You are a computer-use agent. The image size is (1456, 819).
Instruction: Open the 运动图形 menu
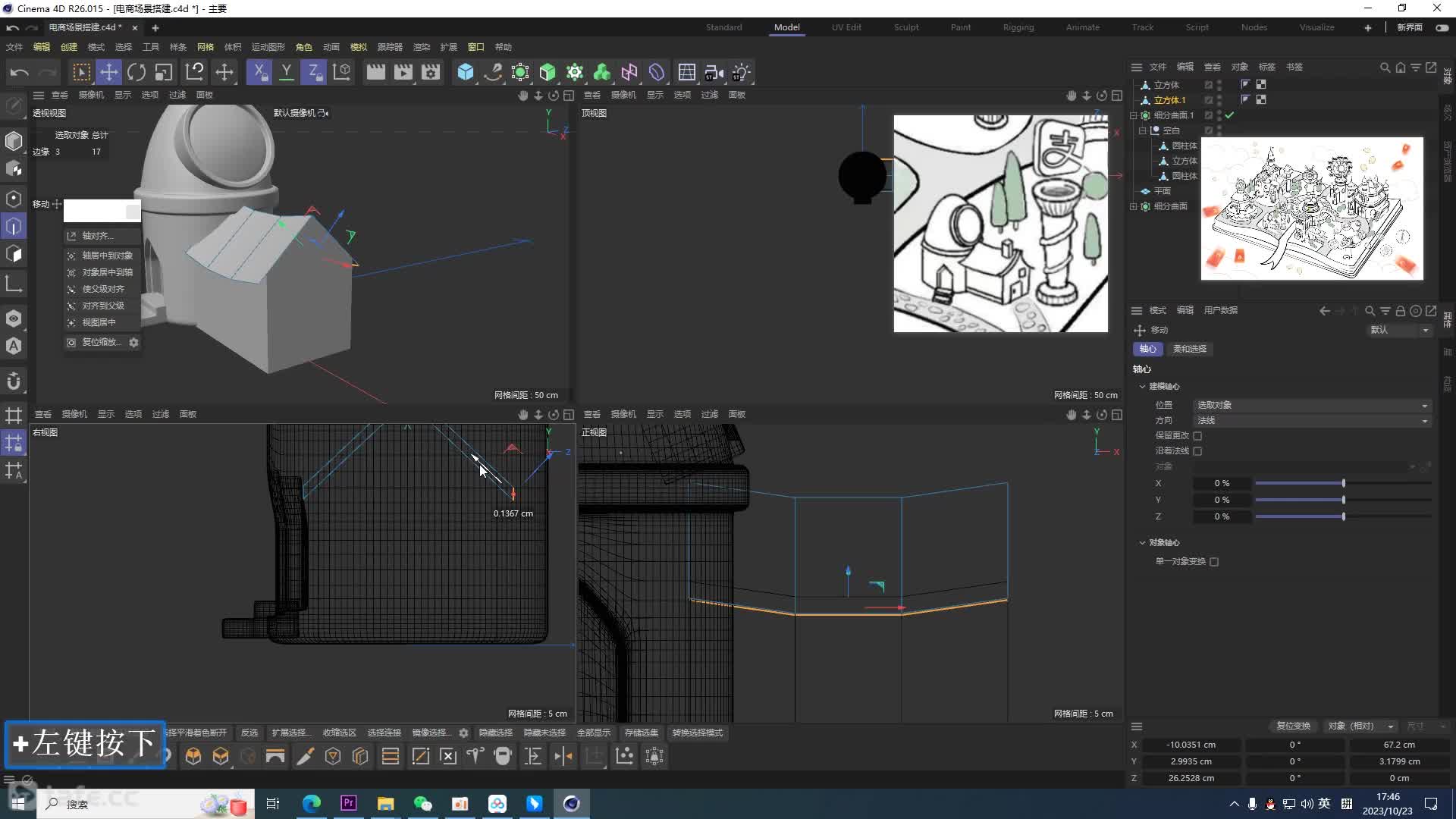268,47
